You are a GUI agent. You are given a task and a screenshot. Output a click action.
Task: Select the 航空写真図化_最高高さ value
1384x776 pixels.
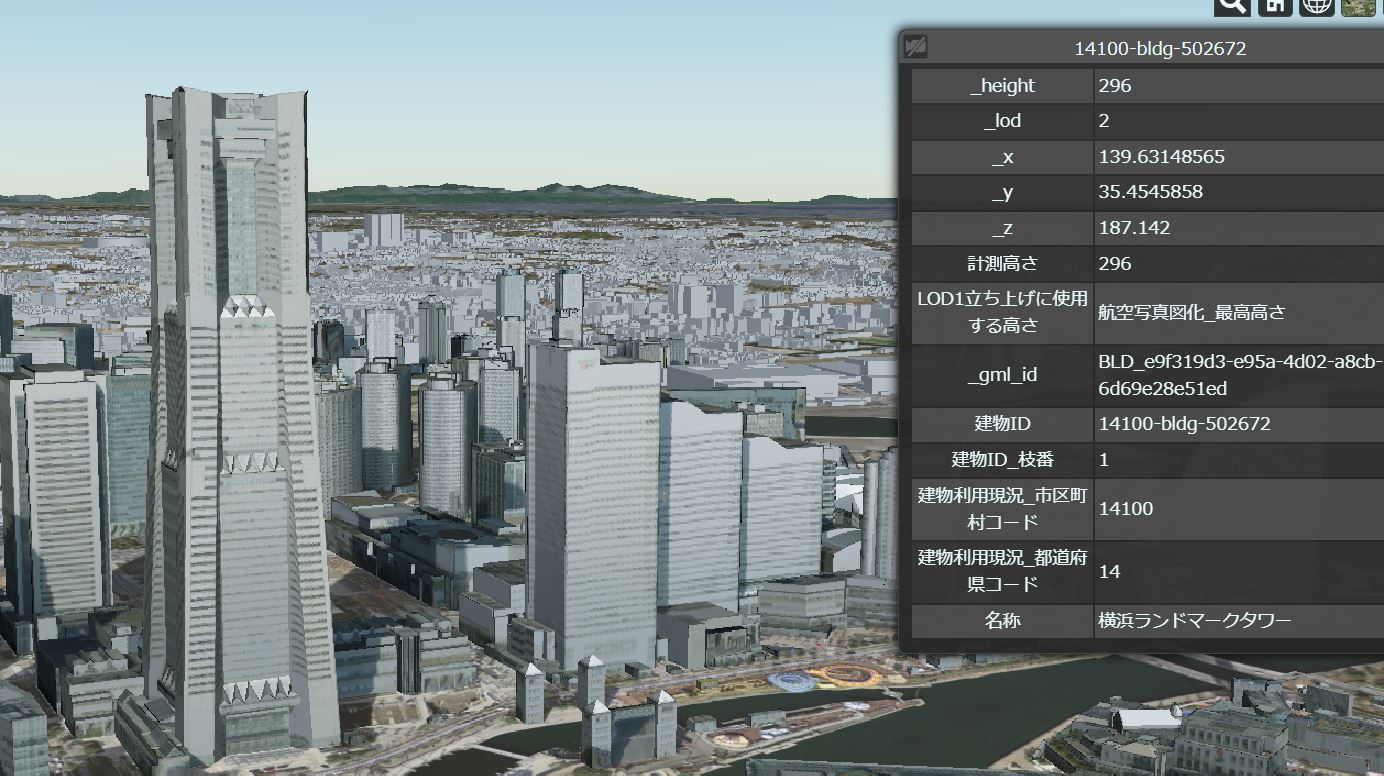pyautogui.click(x=1191, y=313)
